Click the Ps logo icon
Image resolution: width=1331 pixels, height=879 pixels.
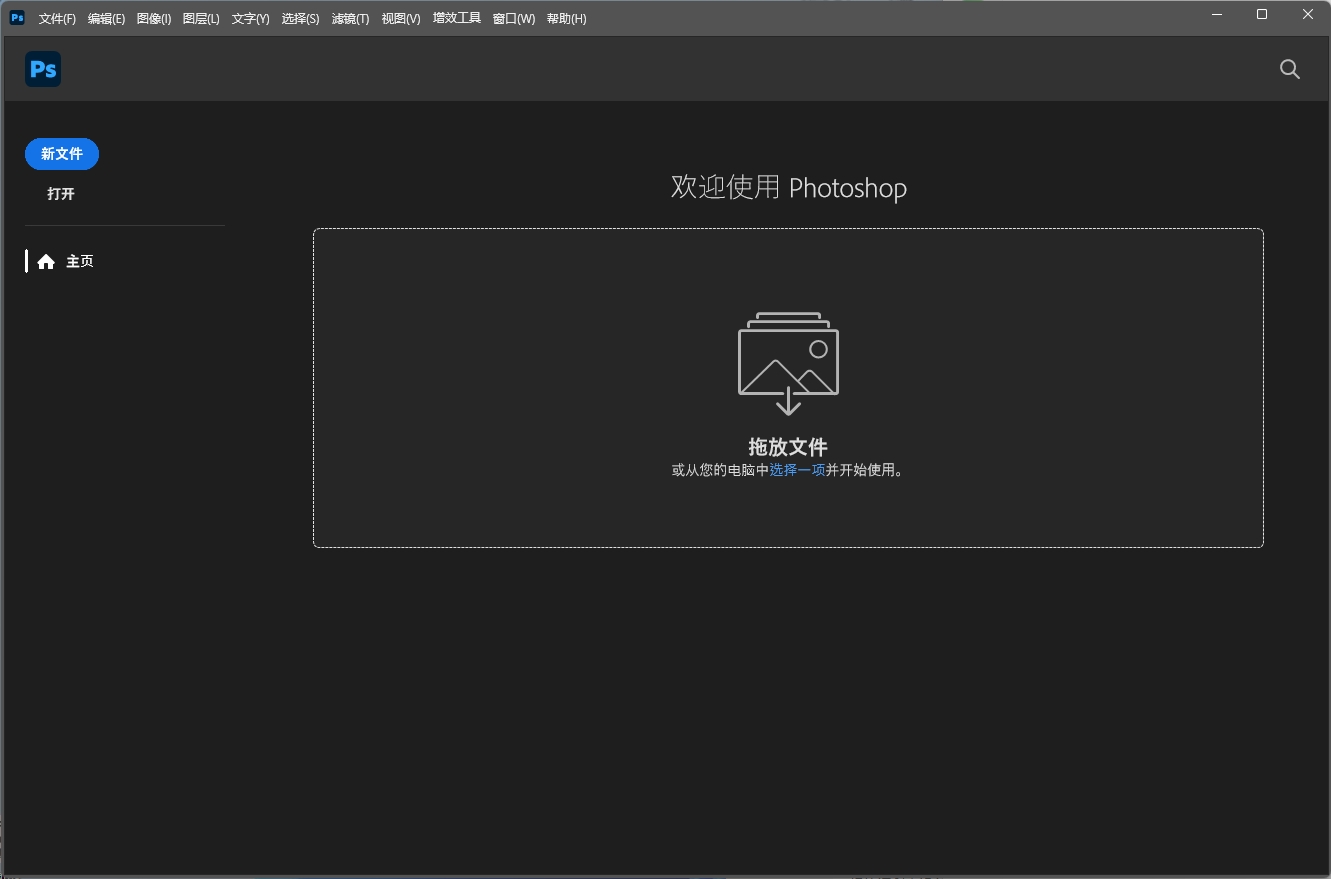point(42,68)
